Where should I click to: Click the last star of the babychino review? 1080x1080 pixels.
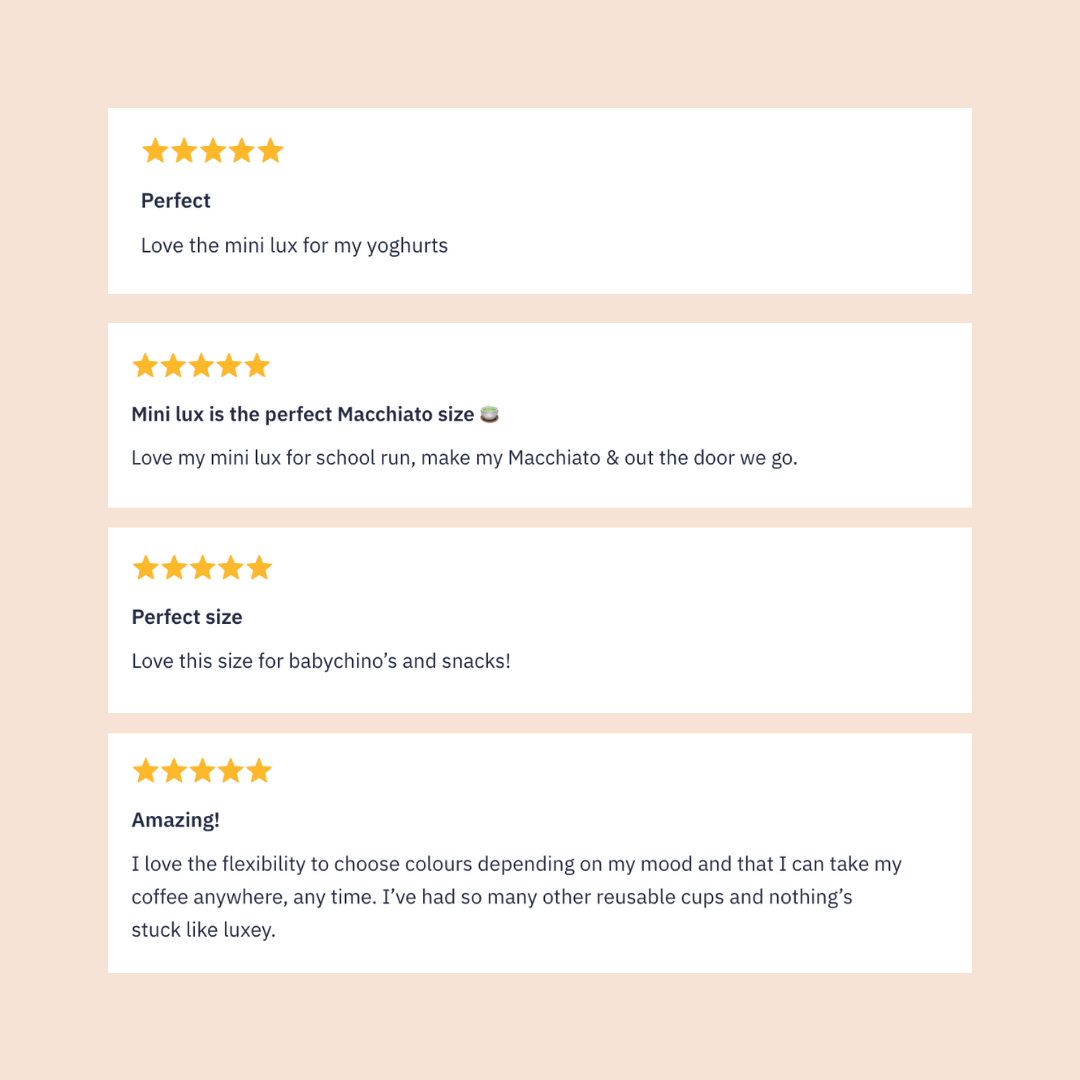coord(259,569)
